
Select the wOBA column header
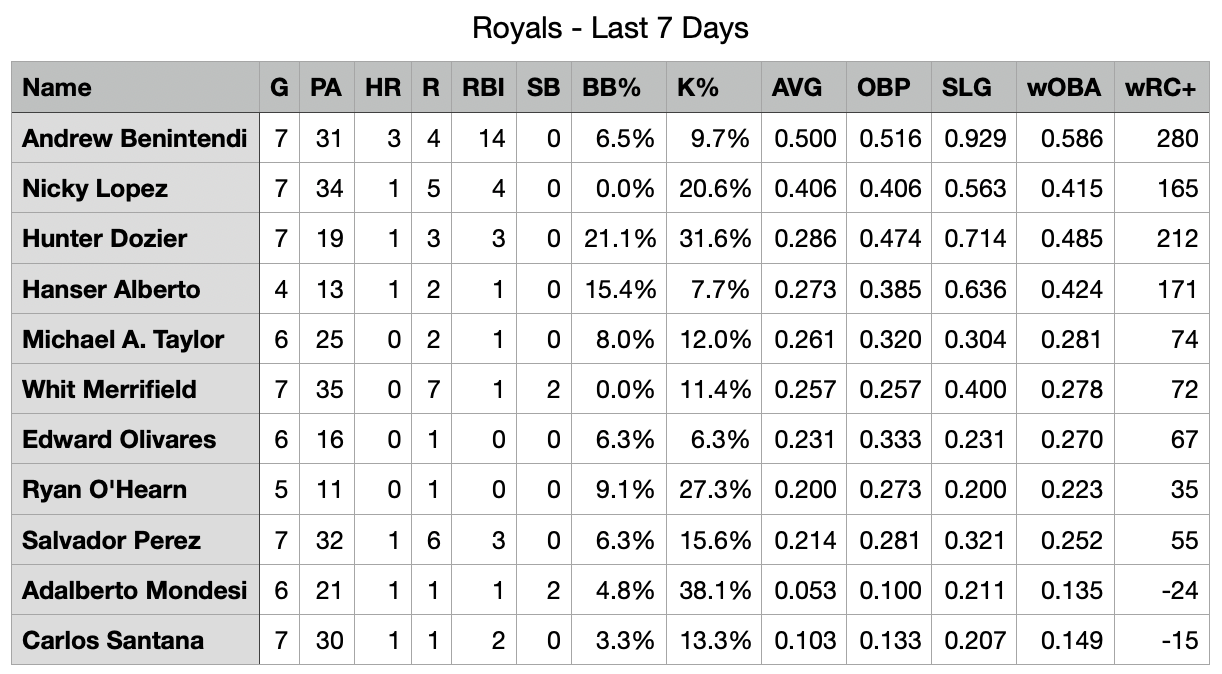[x=1063, y=88]
